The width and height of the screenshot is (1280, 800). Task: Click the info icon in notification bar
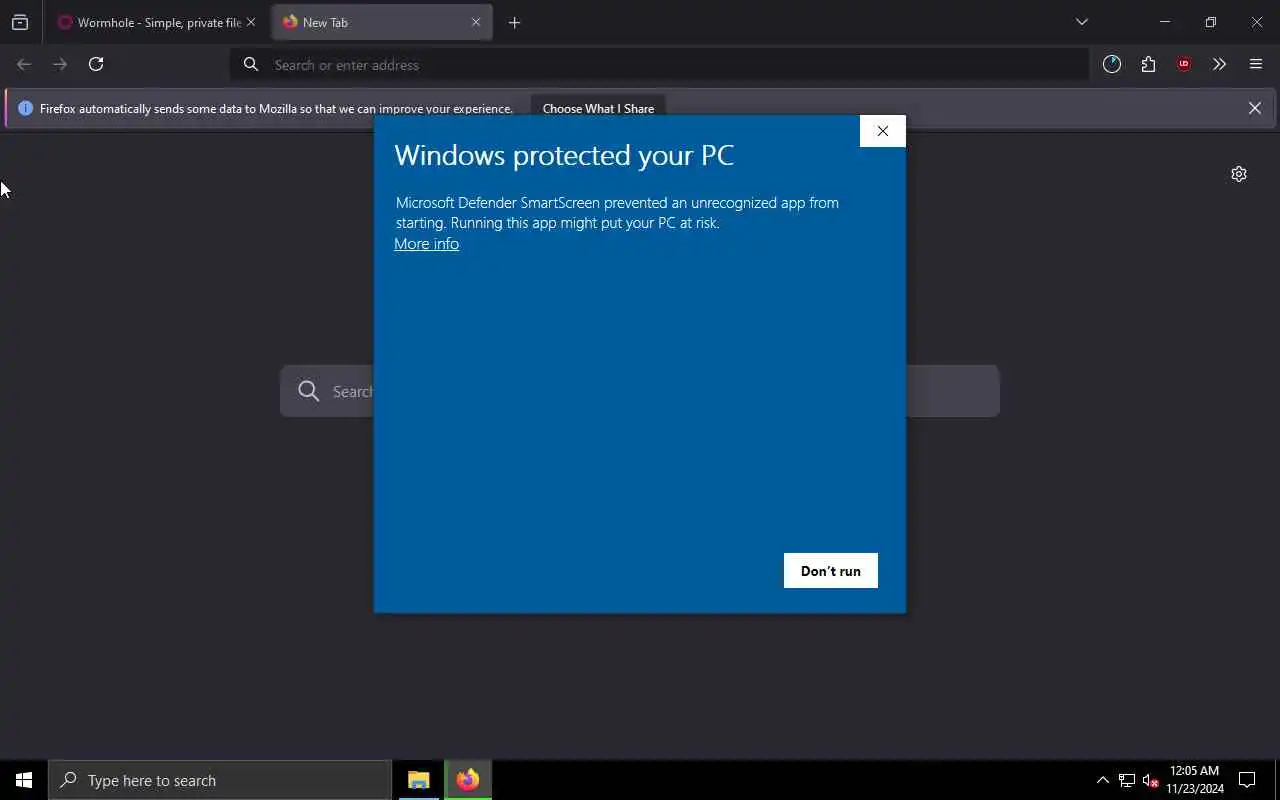(x=25, y=108)
